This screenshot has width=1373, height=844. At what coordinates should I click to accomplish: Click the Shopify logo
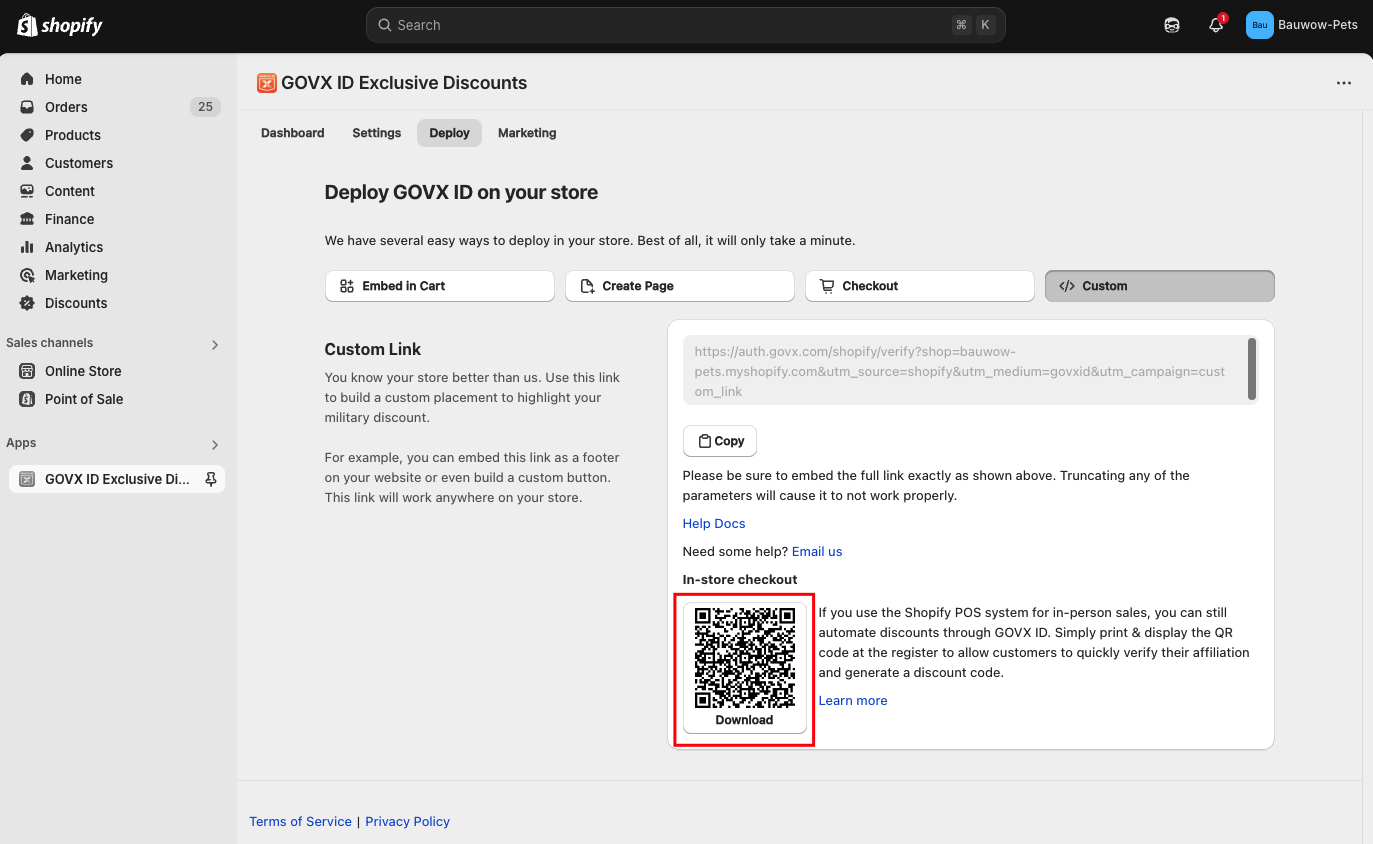(x=60, y=25)
